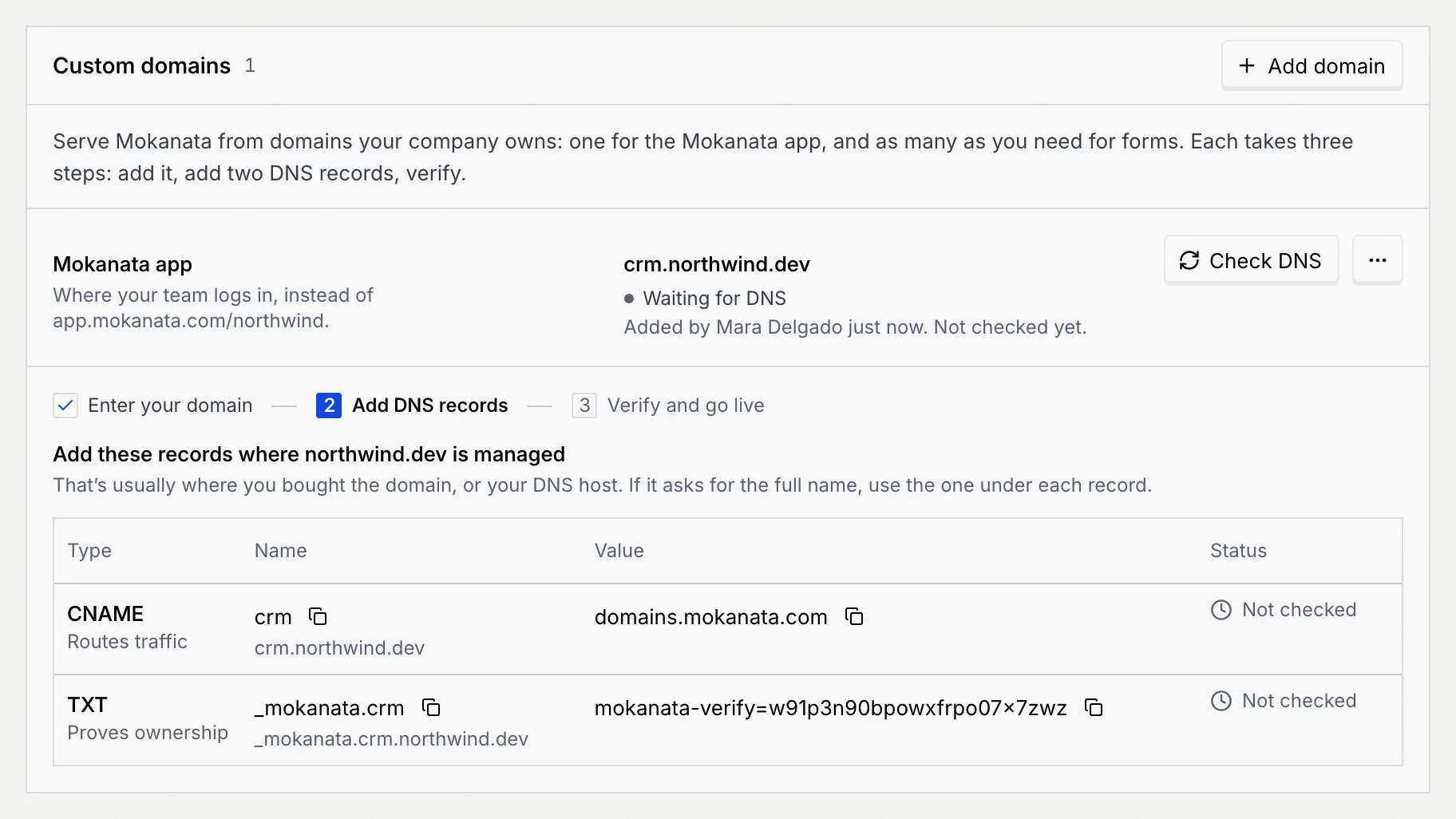Copy the mokanata-verify TXT value
Viewport: 1456px width, 819px height.
click(1094, 707)
